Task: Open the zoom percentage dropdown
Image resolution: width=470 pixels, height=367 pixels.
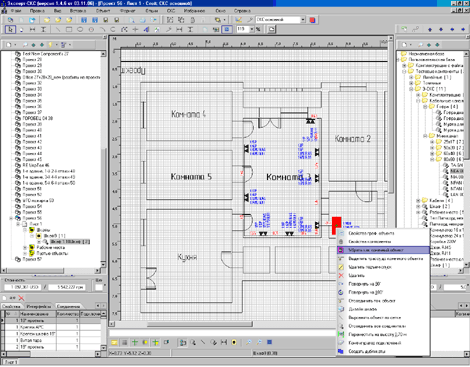Action: (x=252, y=29)
